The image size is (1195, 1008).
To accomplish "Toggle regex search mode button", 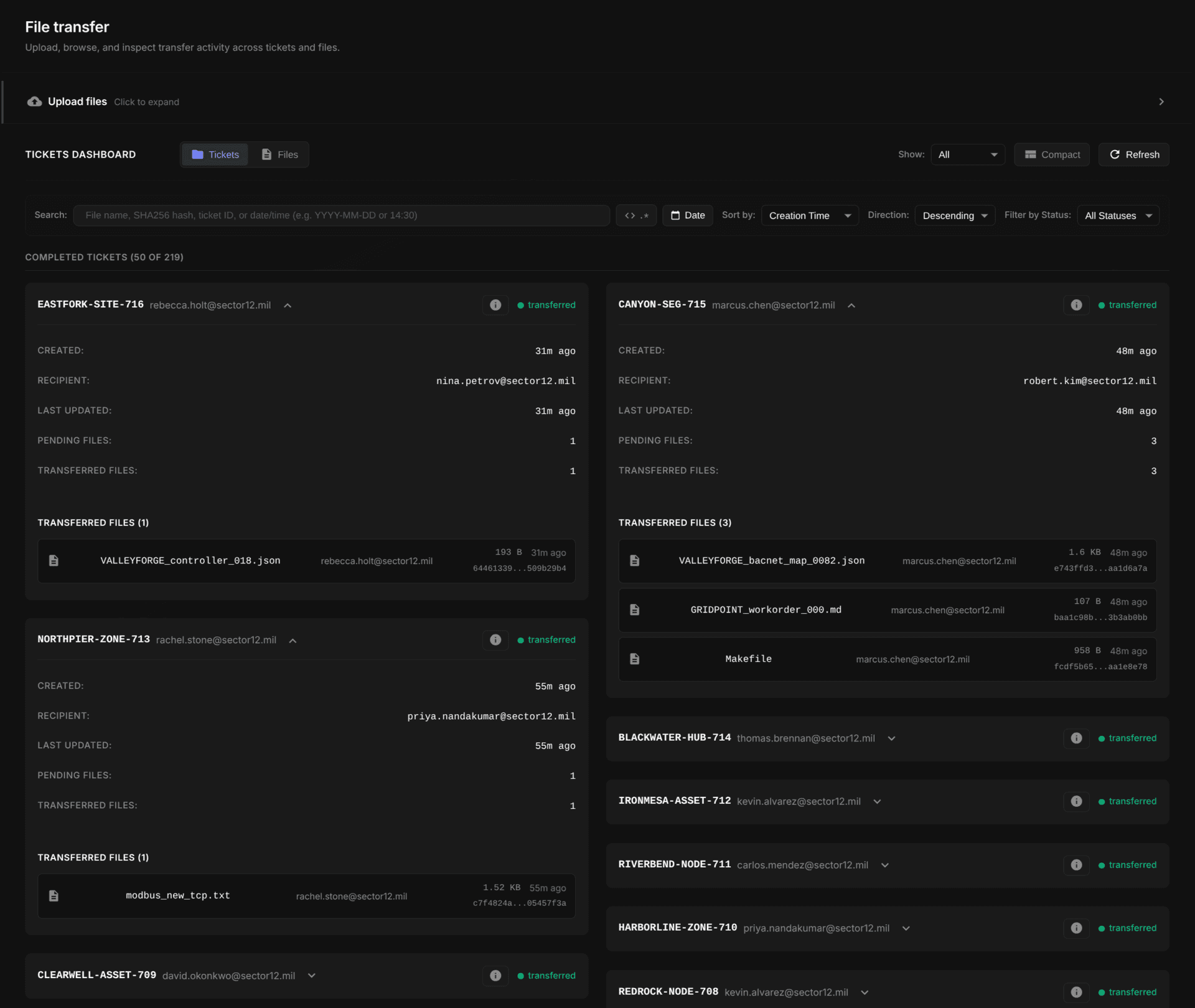I will (636, 215).
